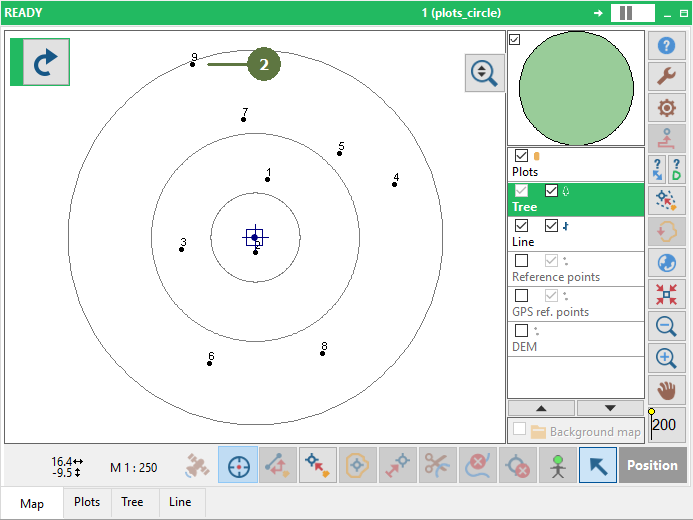Enable the DEM layer checkbox

(522, 330)
